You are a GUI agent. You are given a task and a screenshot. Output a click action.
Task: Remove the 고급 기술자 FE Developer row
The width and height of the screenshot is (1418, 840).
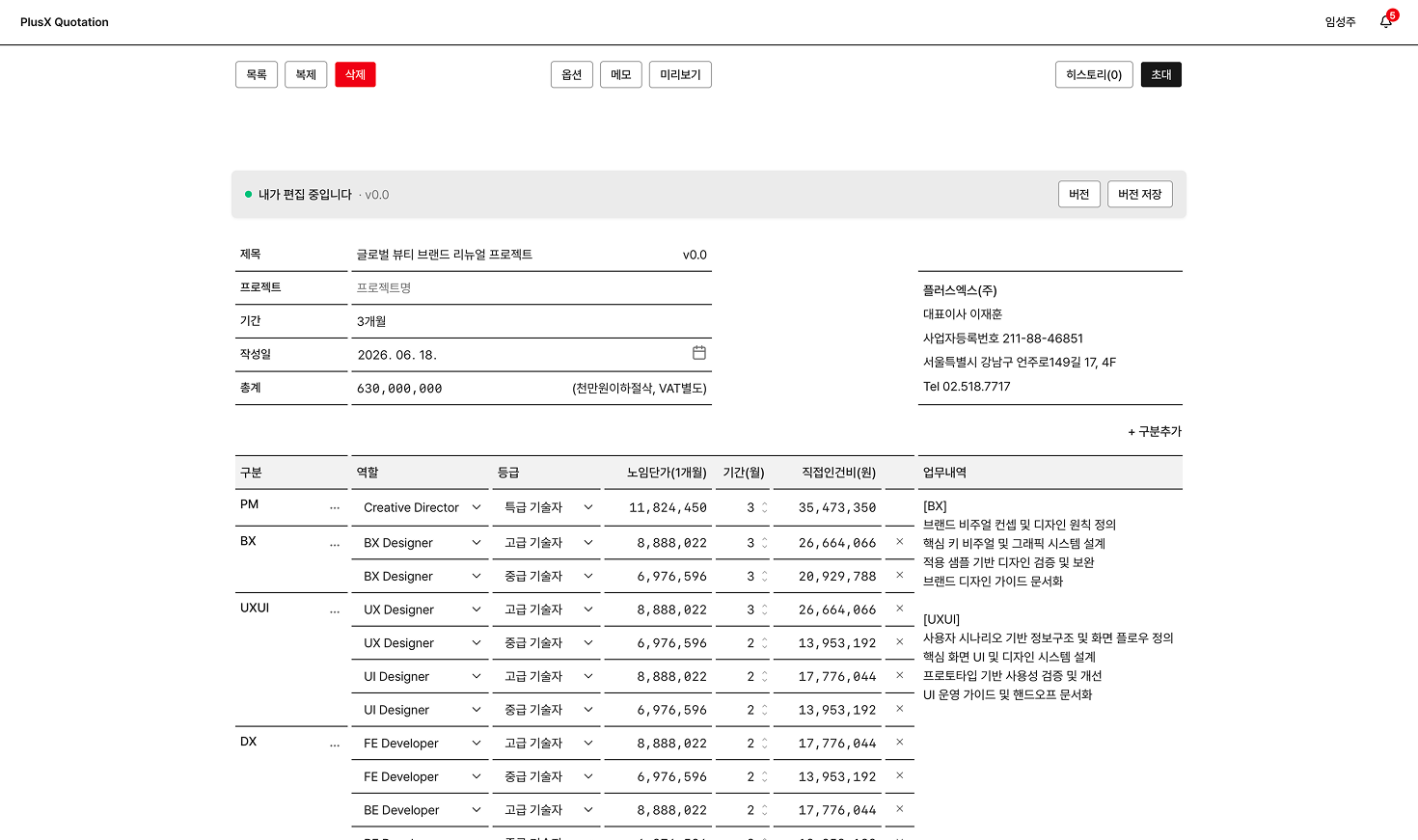(x=900, y=743)
